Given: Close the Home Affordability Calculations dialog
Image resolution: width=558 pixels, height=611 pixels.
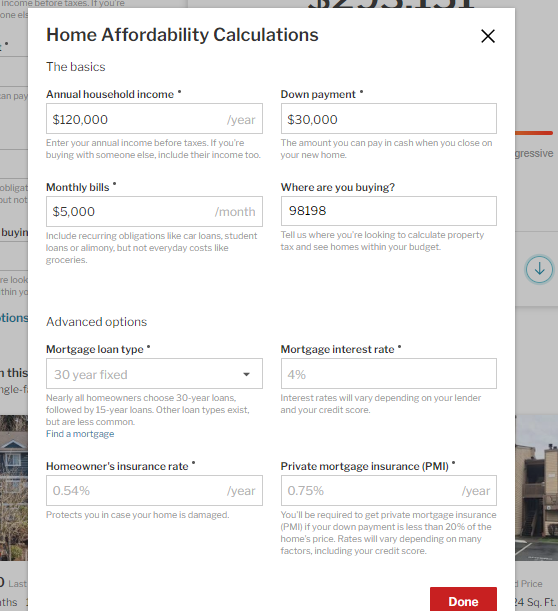Looking at the screenshot, I should coord(487,36).
